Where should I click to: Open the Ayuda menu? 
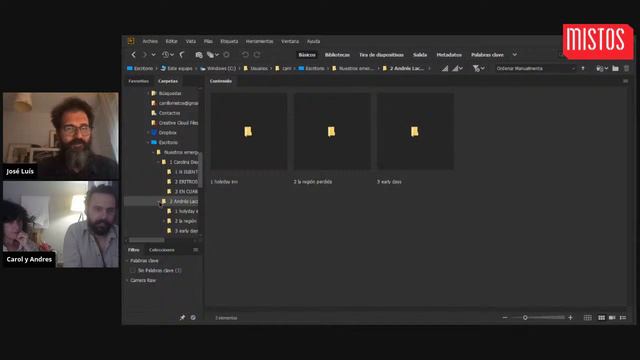coord(313,41)
